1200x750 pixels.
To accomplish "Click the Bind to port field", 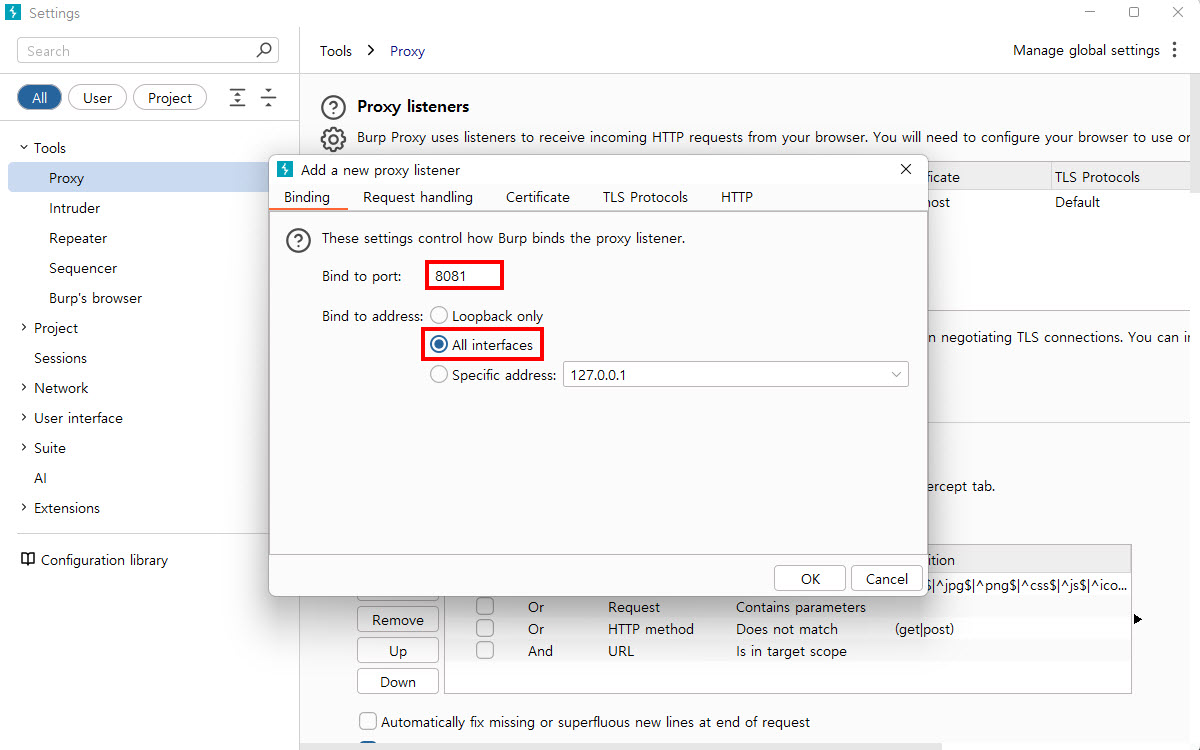I will tap(463, 275).
